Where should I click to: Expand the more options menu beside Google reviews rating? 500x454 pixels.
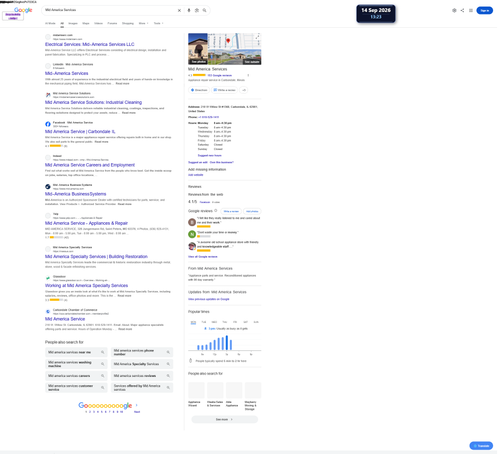(x=248, y=75)
